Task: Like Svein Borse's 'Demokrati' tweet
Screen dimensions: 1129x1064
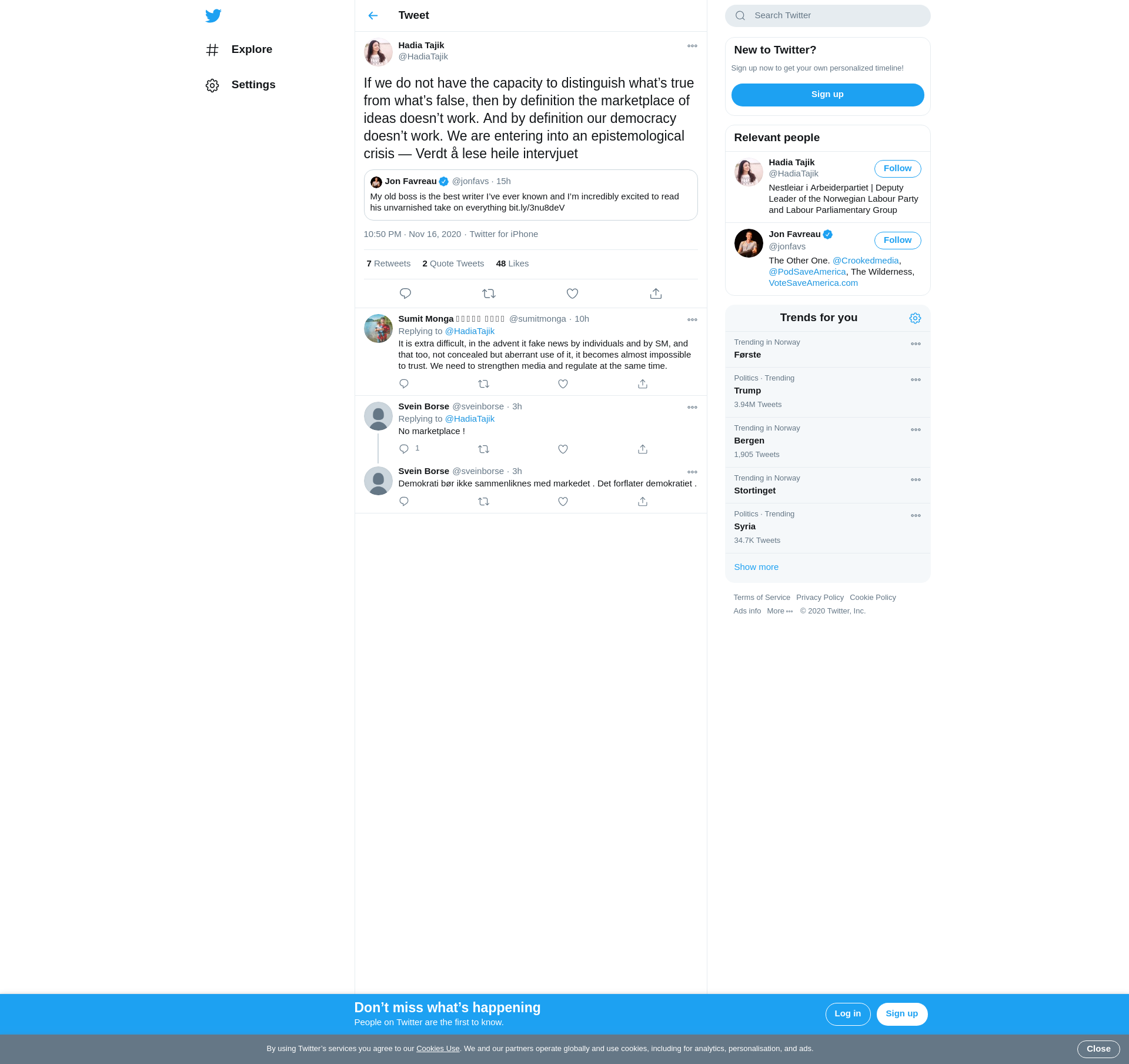Action: [563, 502]
